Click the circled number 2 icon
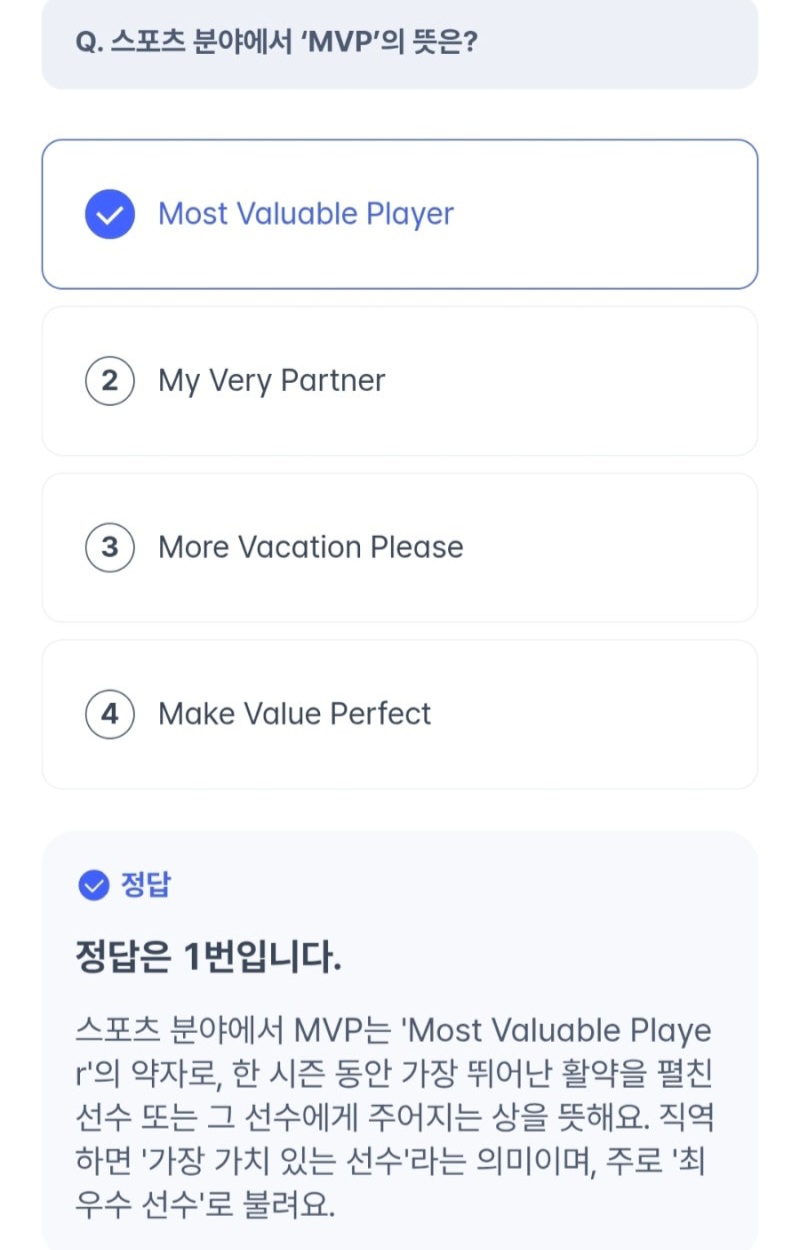 click(110, 381)
